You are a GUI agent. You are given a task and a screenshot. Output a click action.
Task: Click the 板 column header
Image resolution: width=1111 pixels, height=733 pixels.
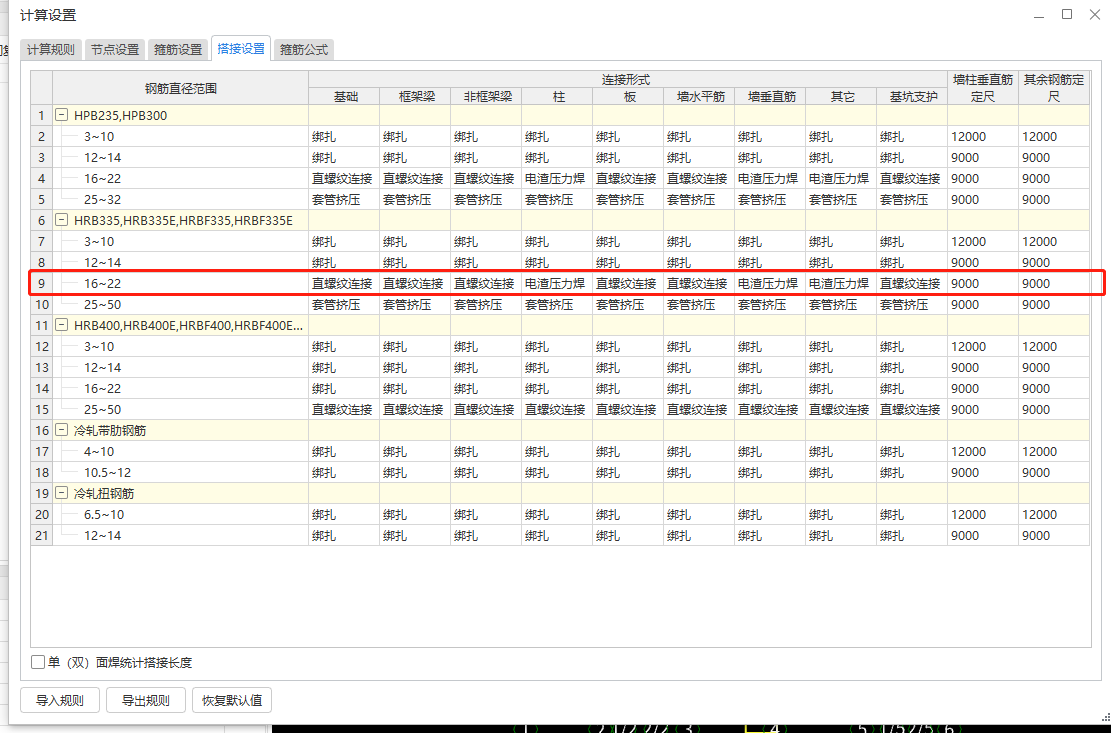click(628, 96)
